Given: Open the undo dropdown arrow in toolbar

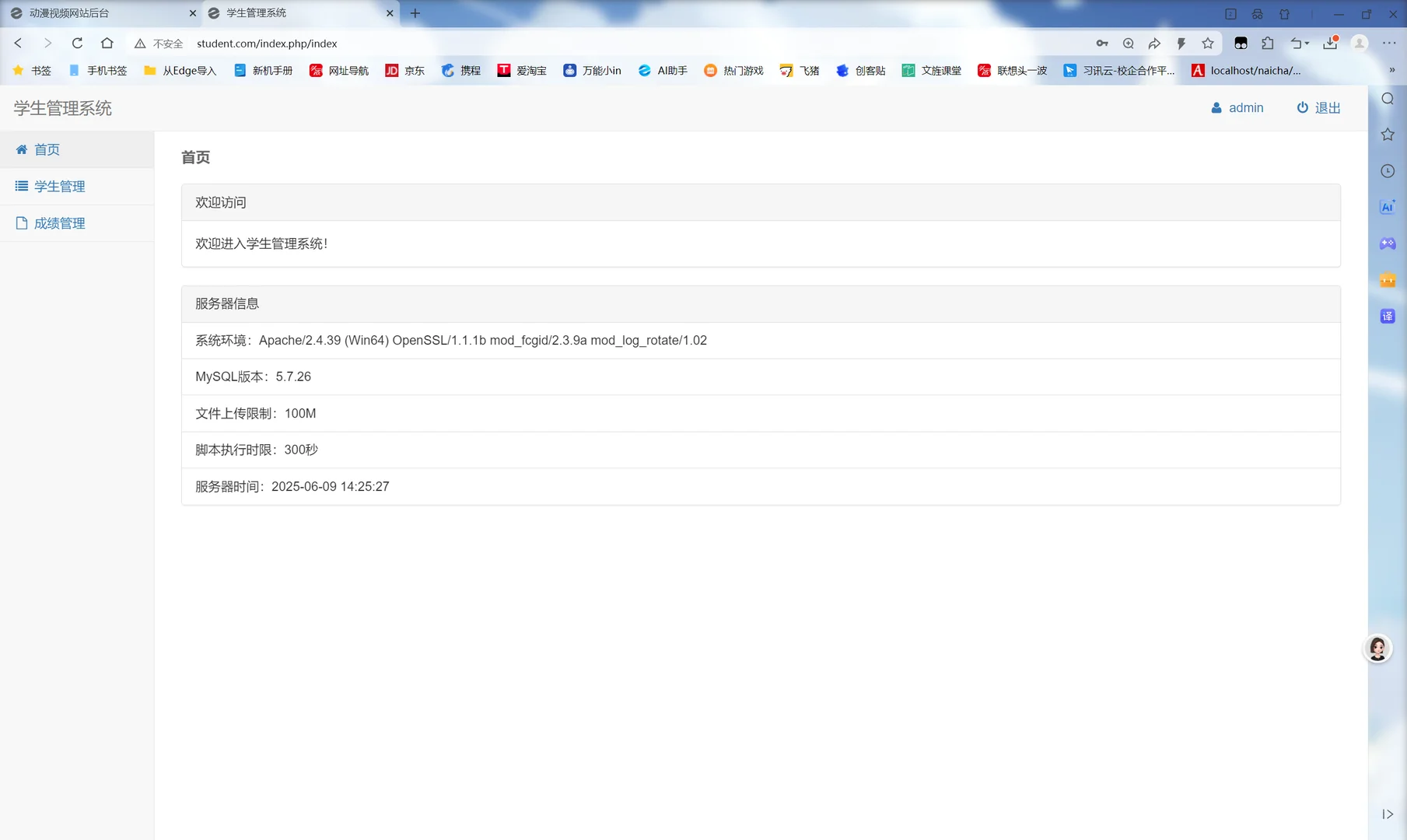Looking at the screenshot, I should (x=1305, y=44).
